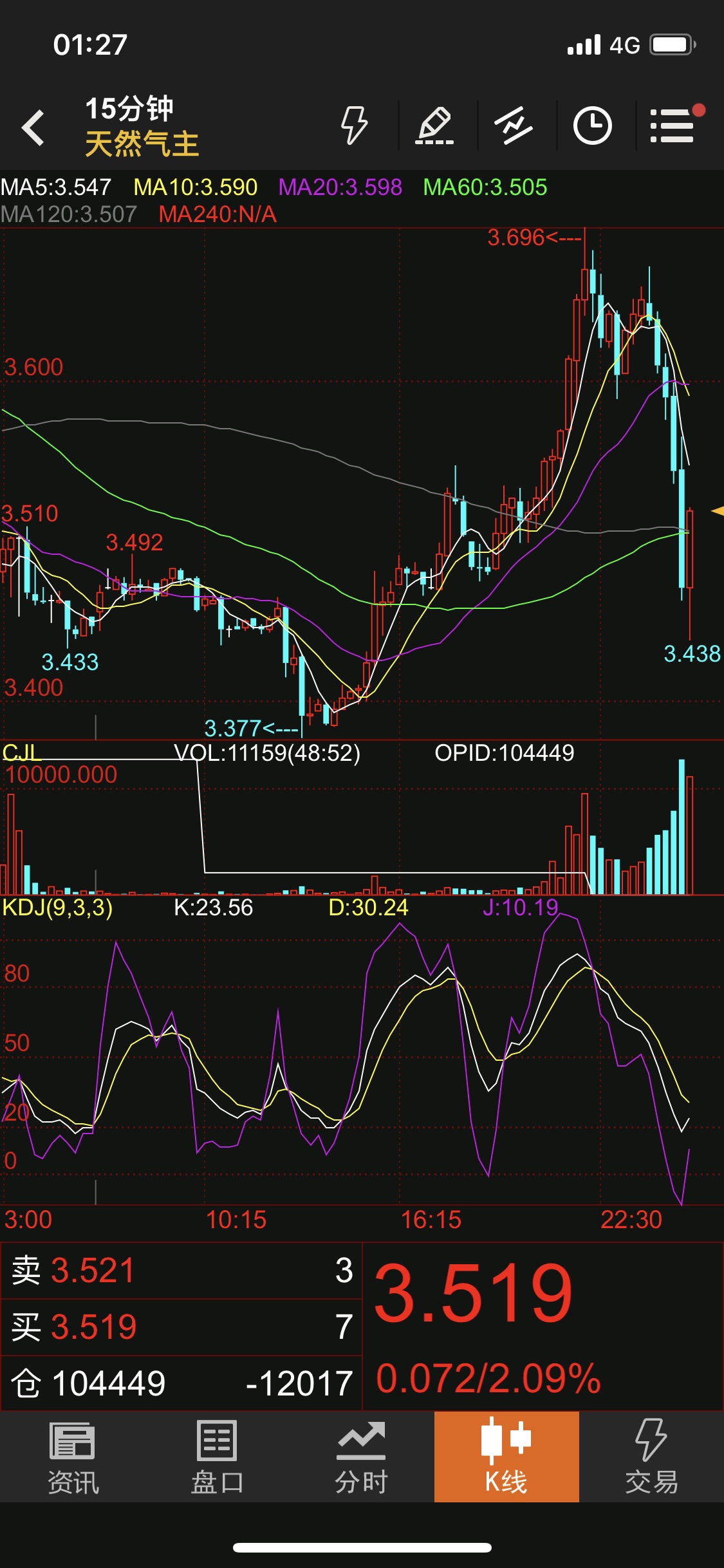Tap the buy price 买 3.519 row
Viewport: 724px width, 1568px height.
click(181, 1327)
